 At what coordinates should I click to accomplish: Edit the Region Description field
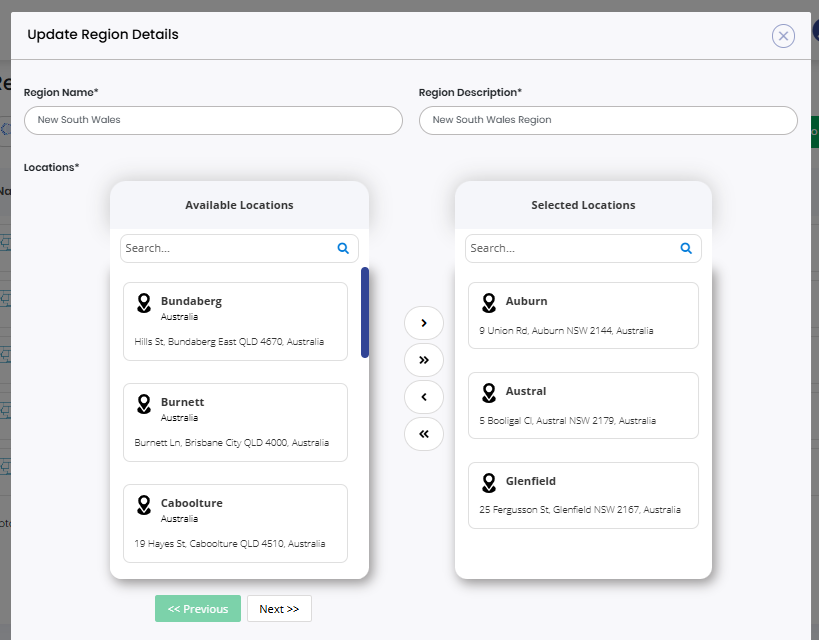point(608,120)
